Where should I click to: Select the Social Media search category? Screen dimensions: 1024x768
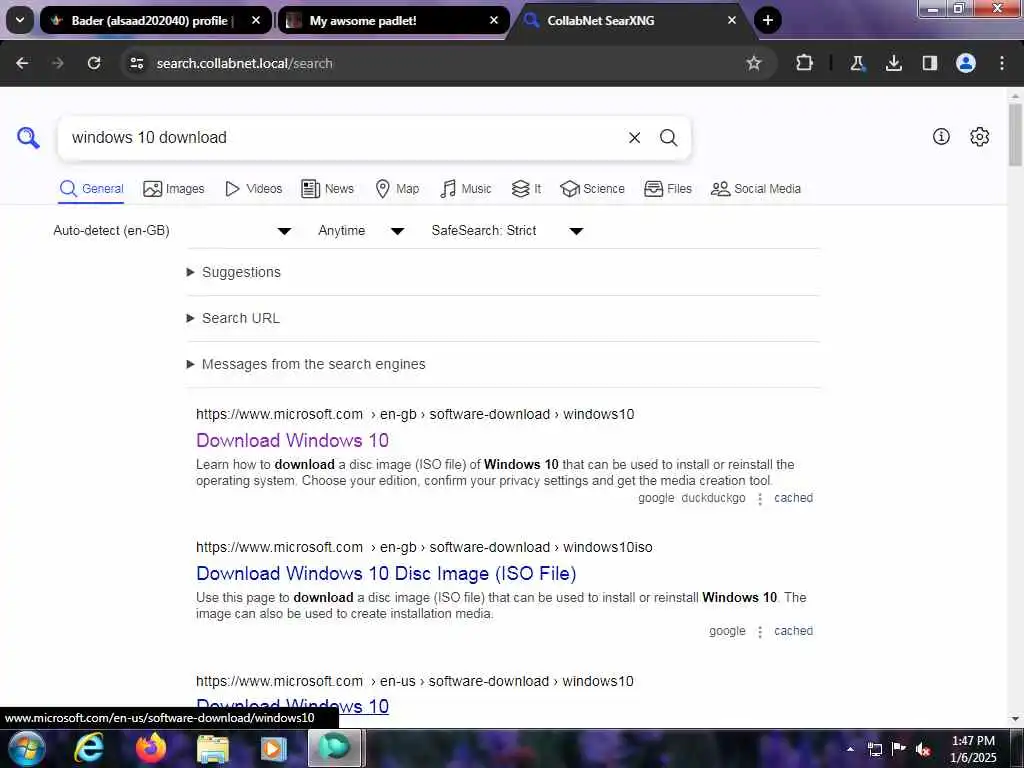[756, 189]
